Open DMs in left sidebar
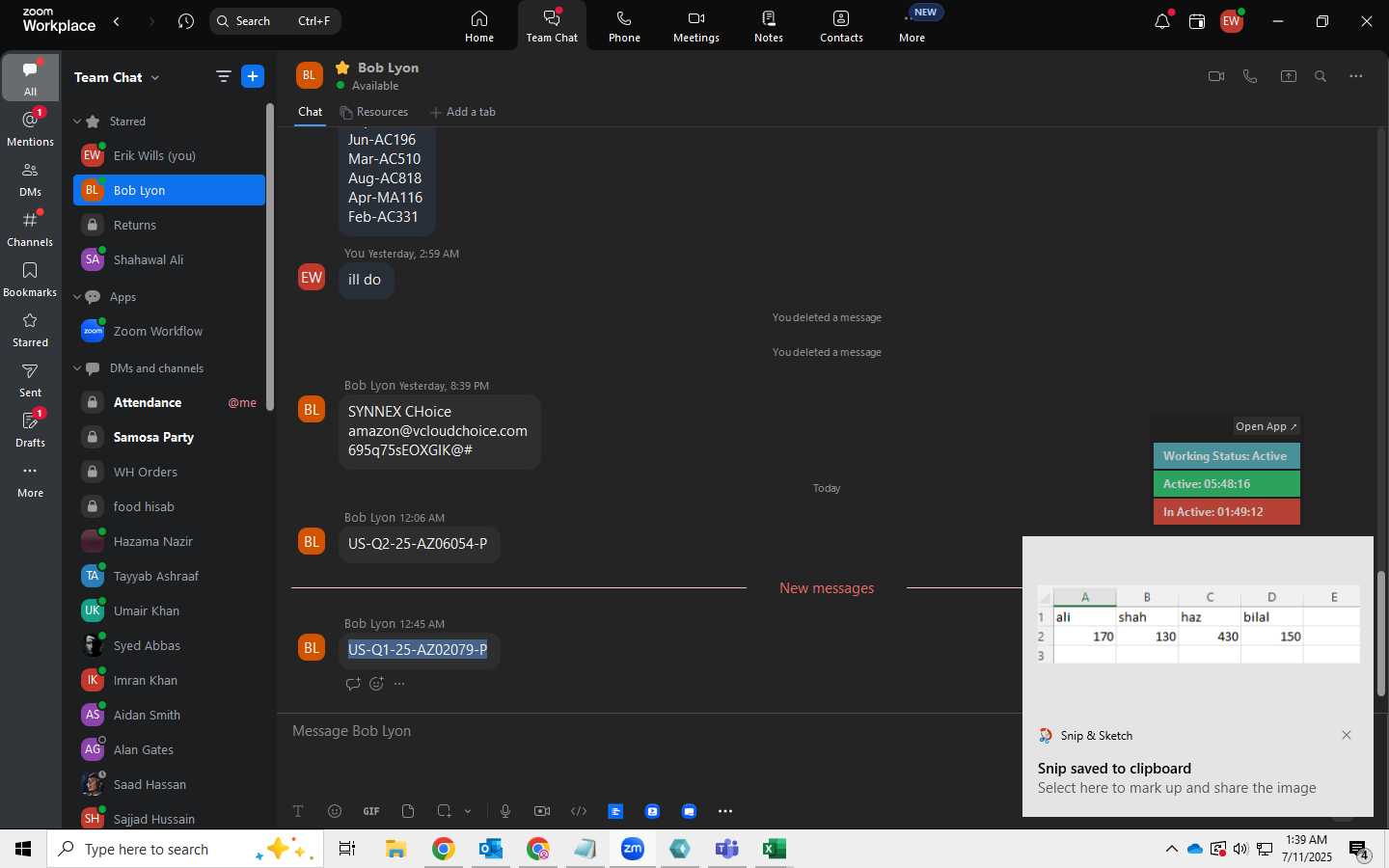 click(x=31, y=178)
